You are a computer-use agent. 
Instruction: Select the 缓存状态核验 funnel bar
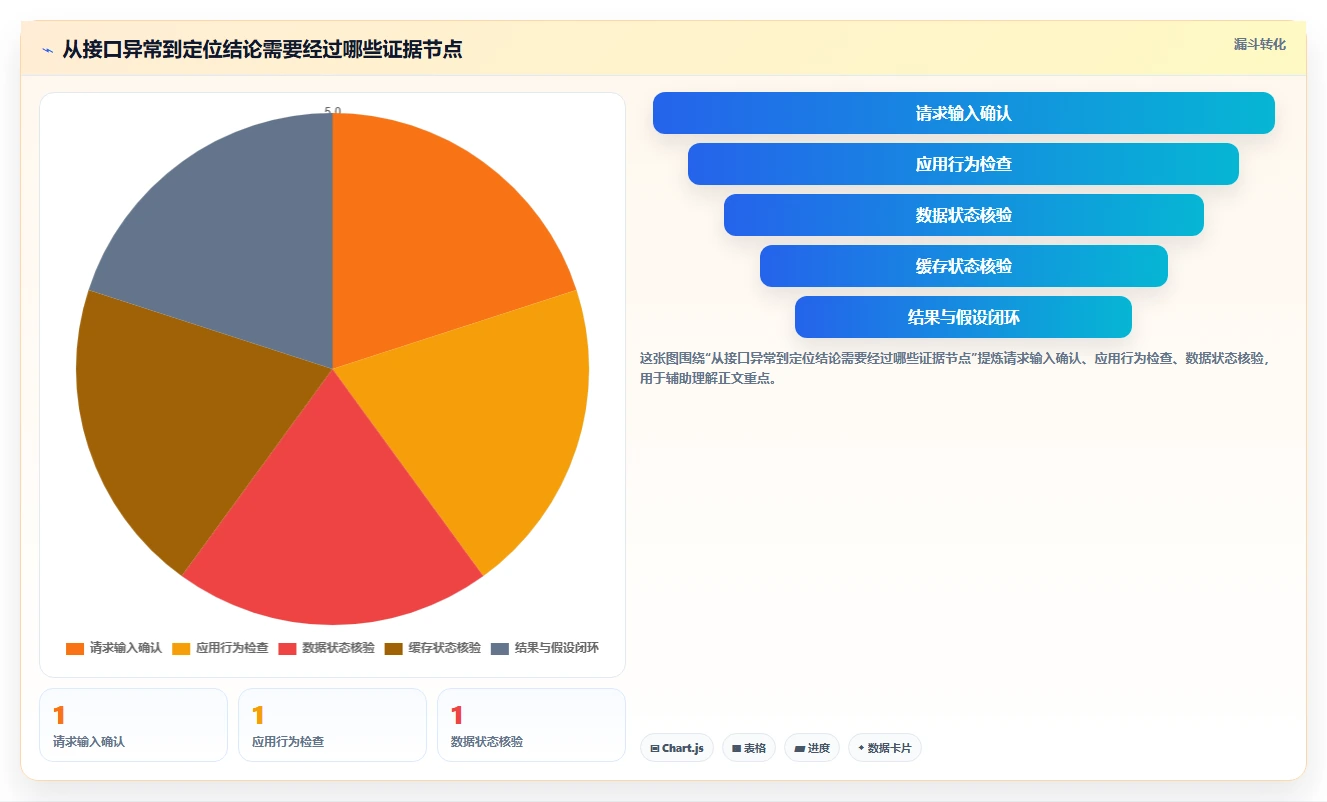[x=963, y=266]
